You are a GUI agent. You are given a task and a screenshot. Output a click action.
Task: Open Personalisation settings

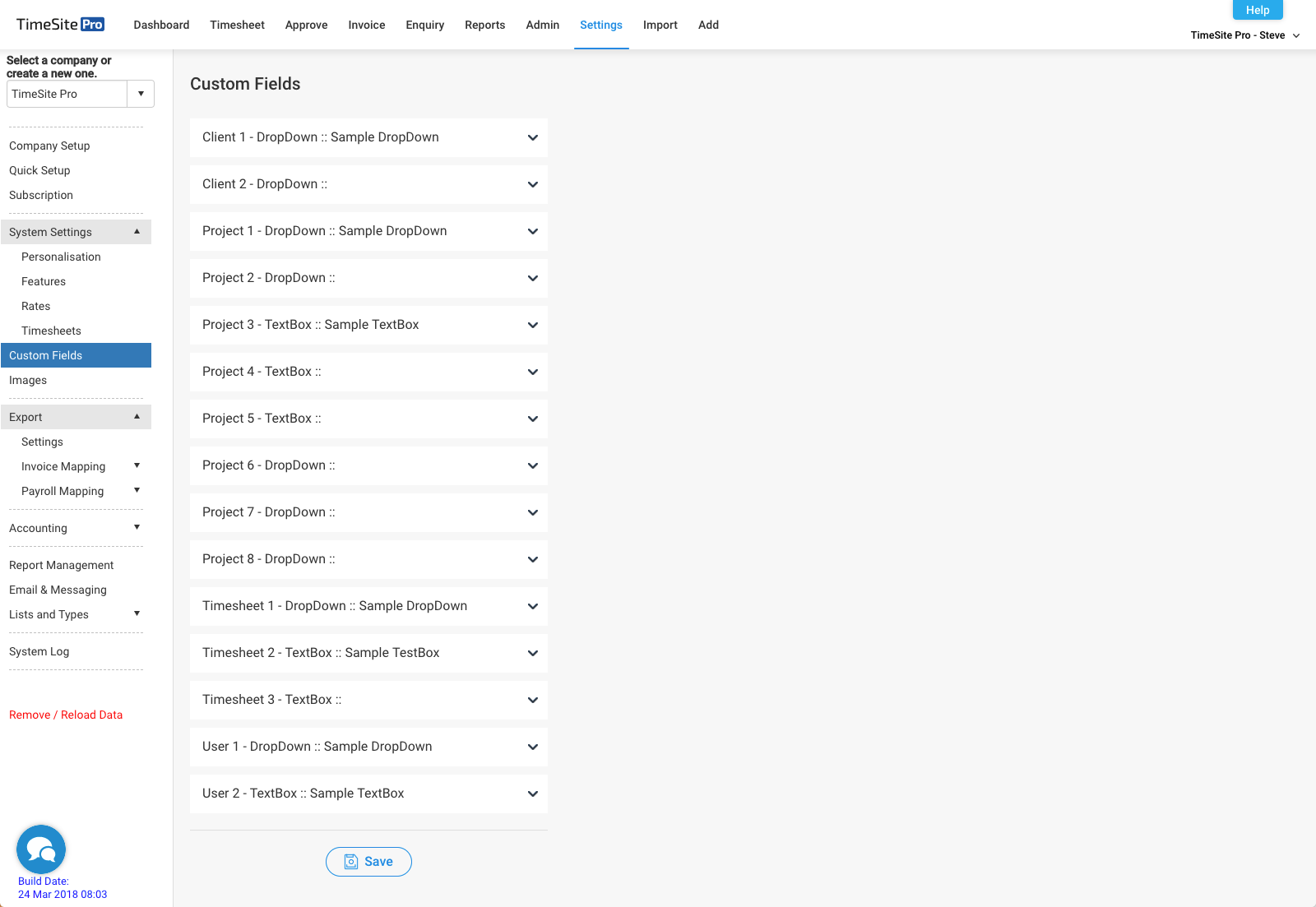click(61, 257)
